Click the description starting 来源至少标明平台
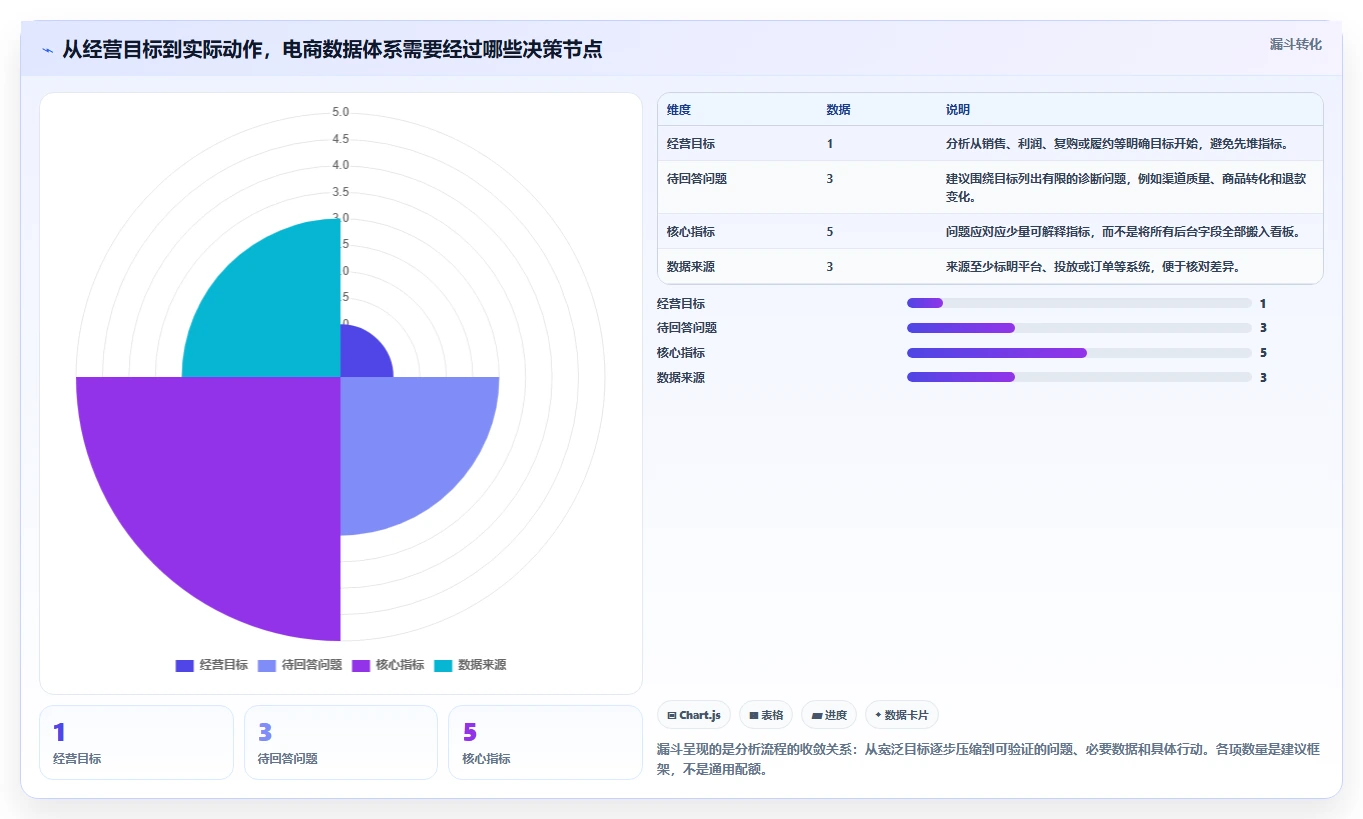 [x=1093, y=267]
